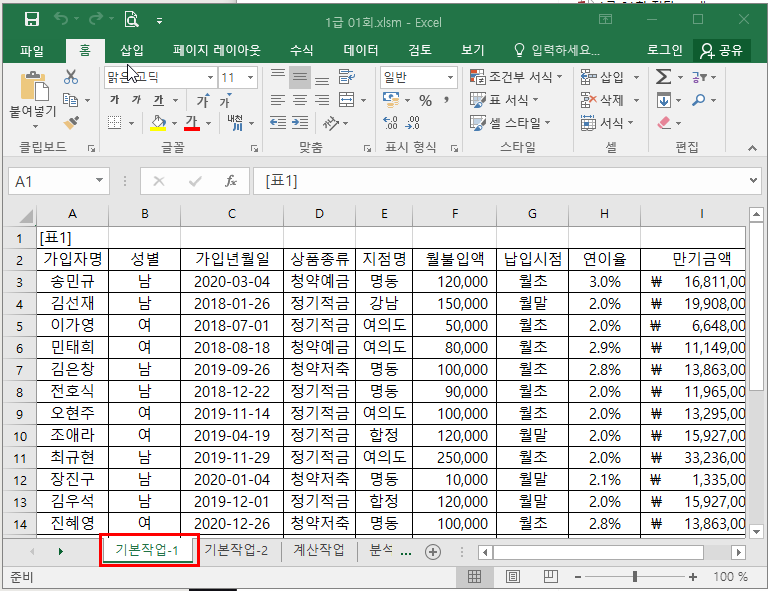Toggle Page Break Preview view in status bar
Viewport: 768px width, 591px height.
click(547, 577)
